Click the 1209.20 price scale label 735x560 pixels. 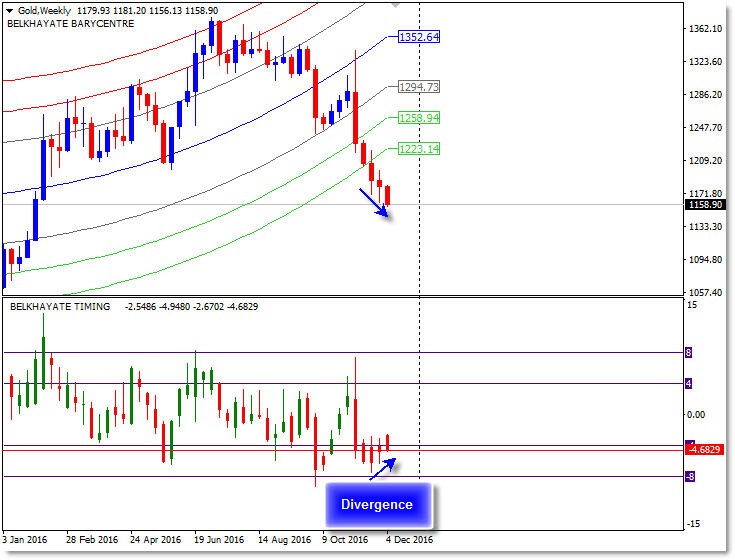coord(705,160)
